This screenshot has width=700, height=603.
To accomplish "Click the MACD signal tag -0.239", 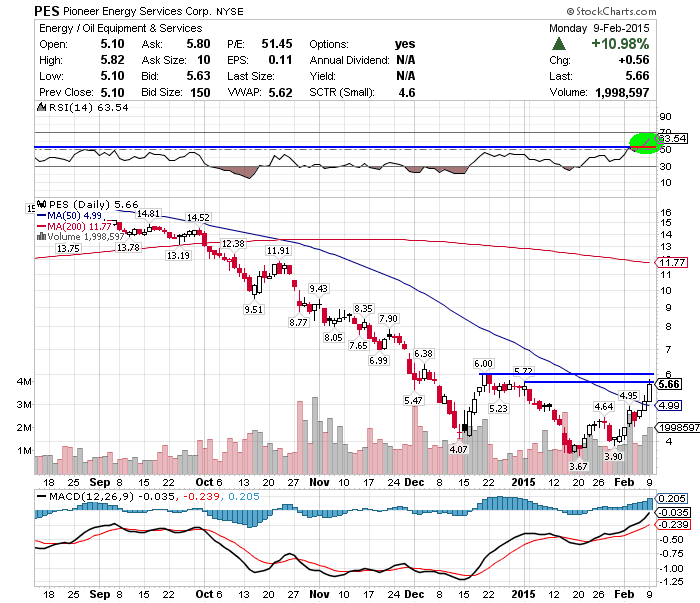I will (x=674, y=524).
